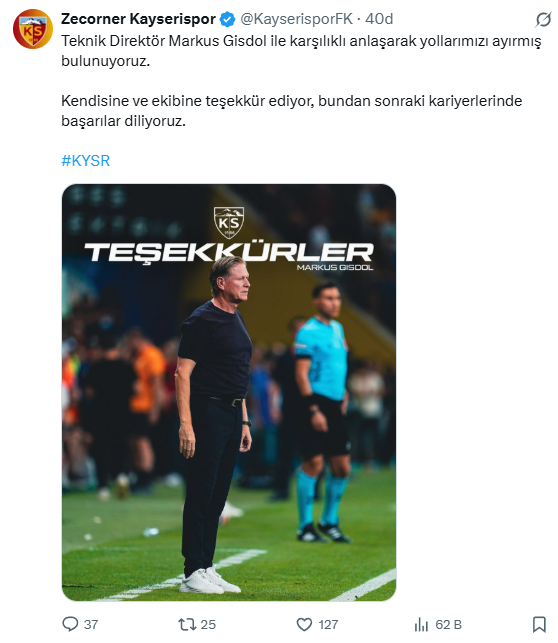
Task: Click the KS crest logo inside the image
Action: coord(229,223)
